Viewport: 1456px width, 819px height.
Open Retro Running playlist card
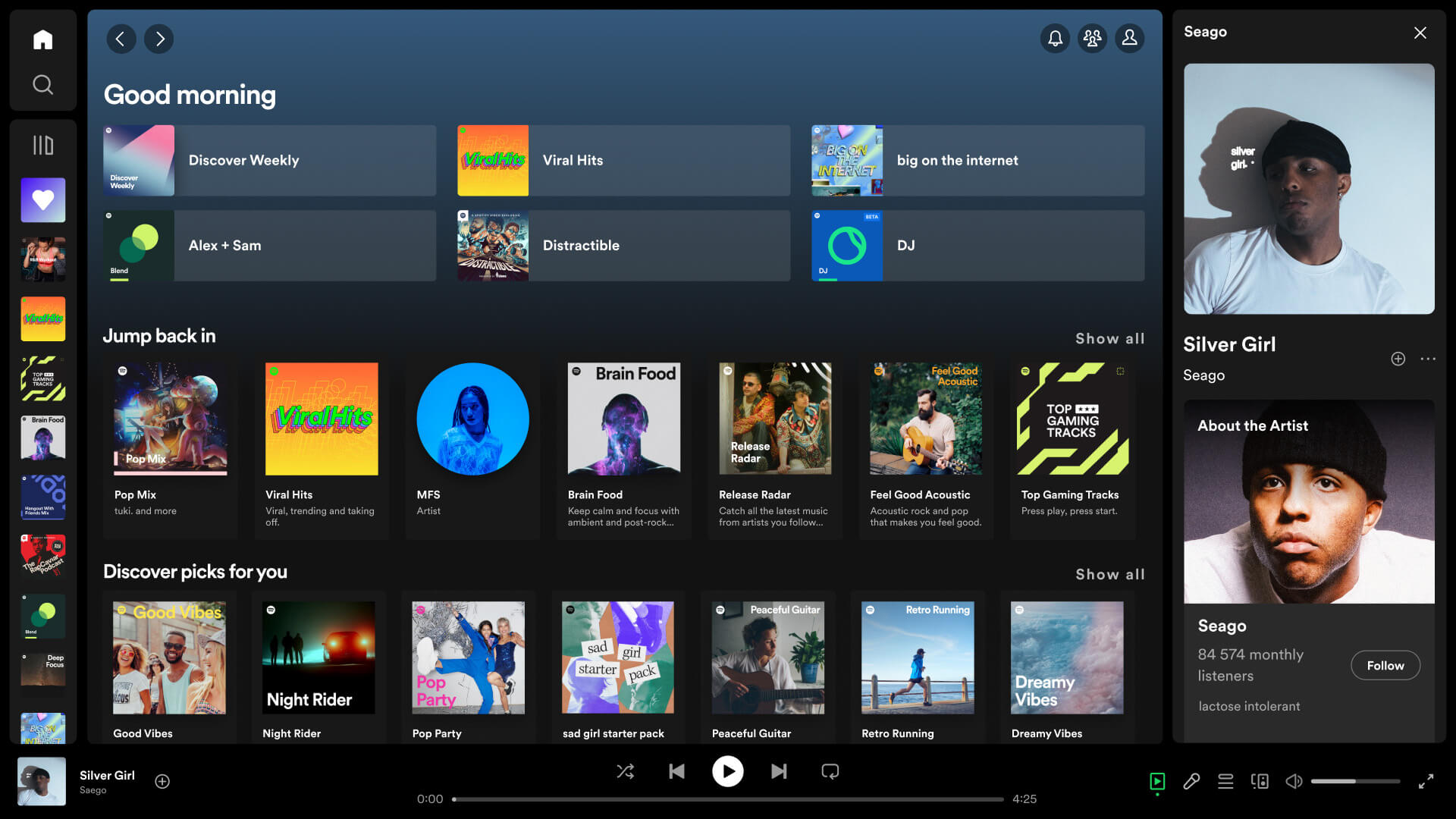(x=918, y=667)
